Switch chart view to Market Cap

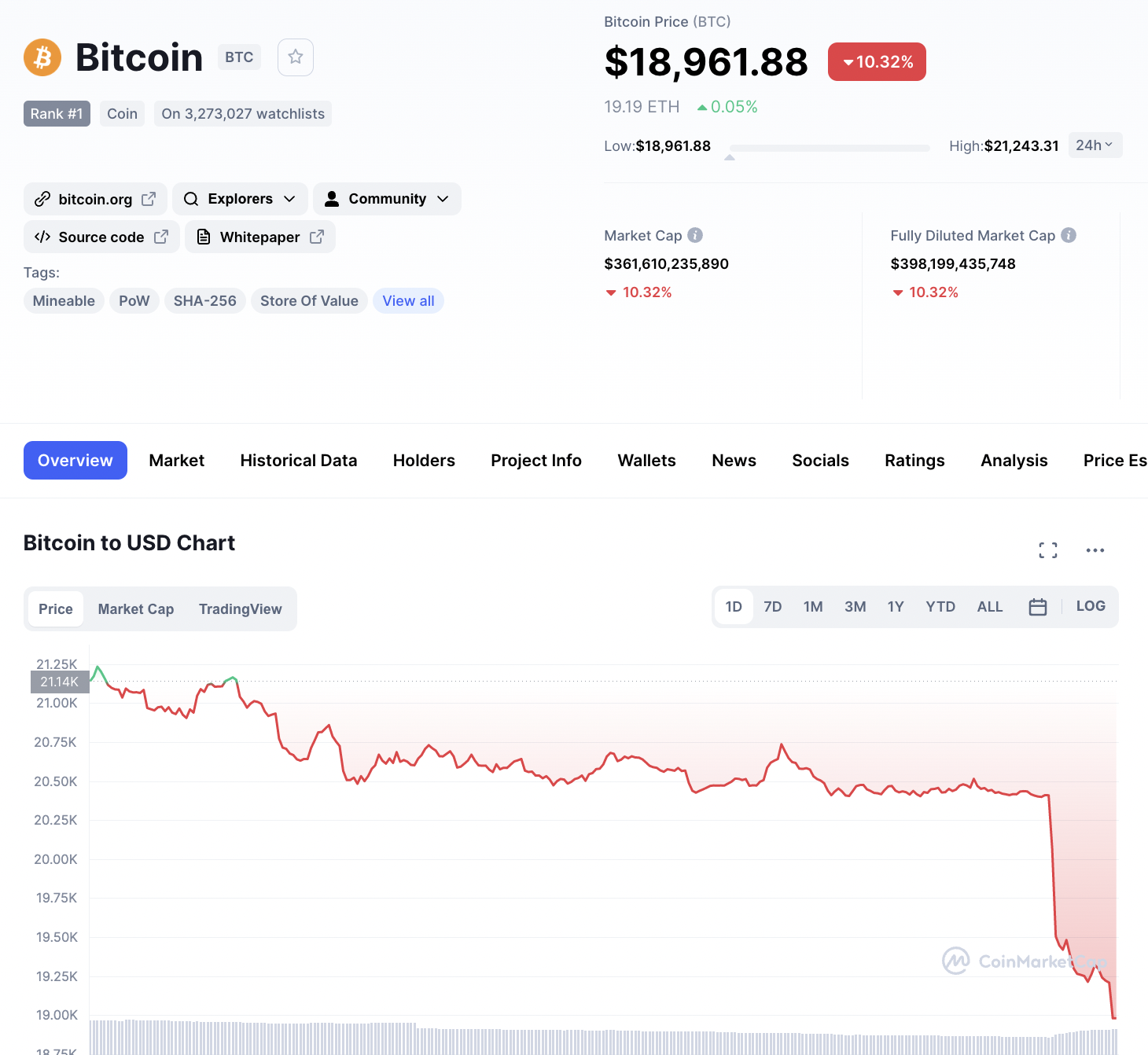tap(136, 609)
